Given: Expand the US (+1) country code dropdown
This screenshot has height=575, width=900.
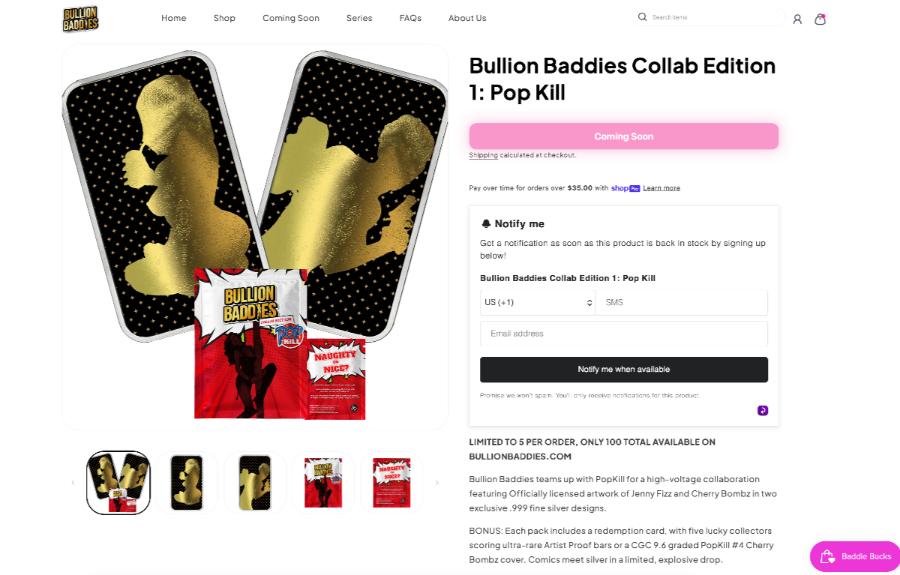Looking at the screenshot, I should 538,302.
